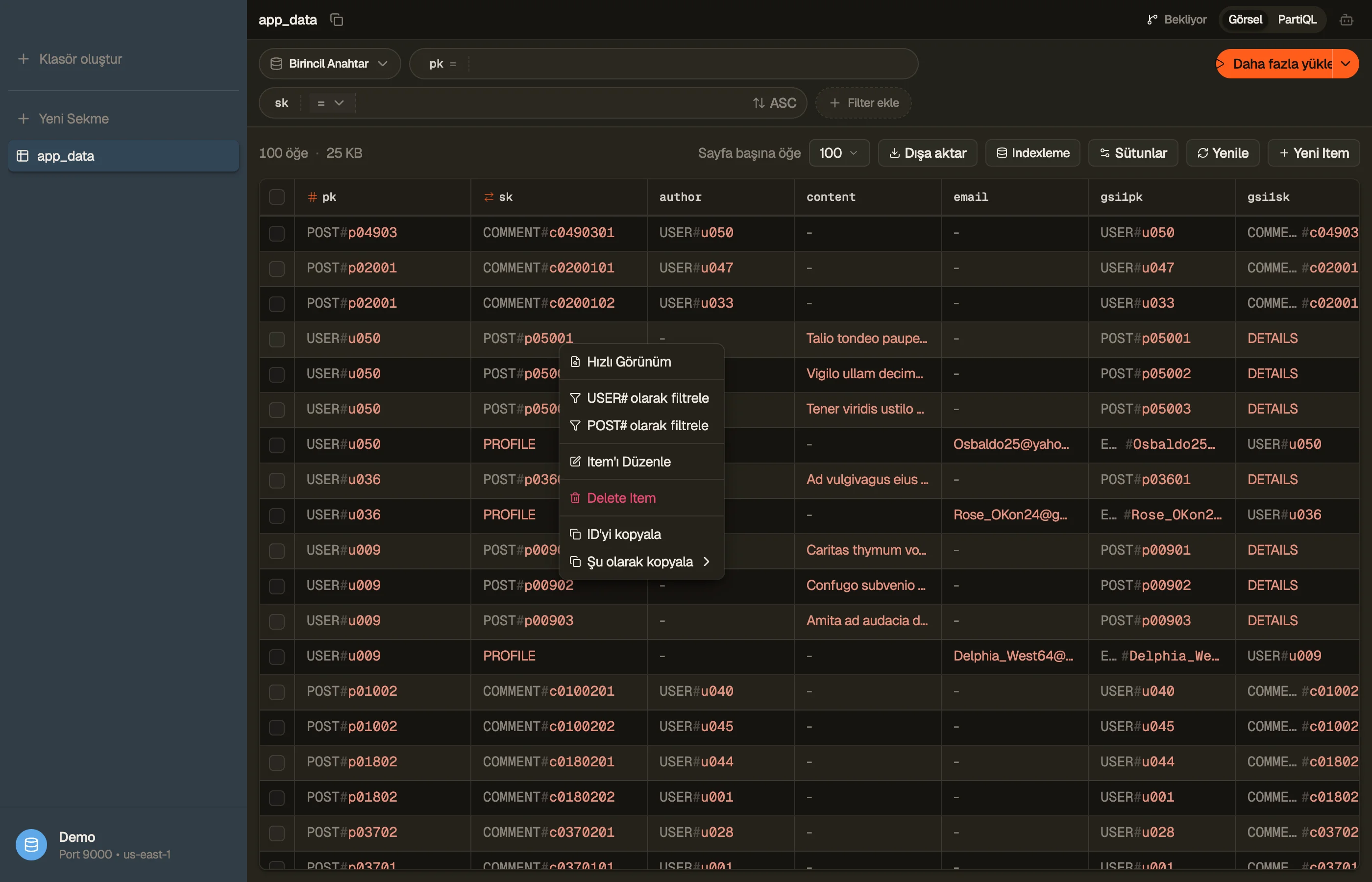Viewport: 1372px width, 882px height.
Task: Open the robot assistant icon top right
Action: [x=1346, y=20]
